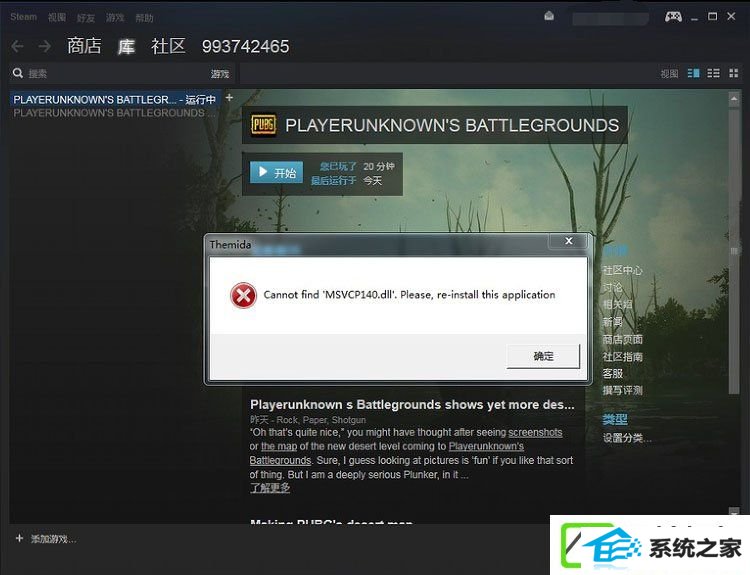This screenshot has width=750, height=575.
Task: Go to the 商店 tab
Action: tap(84, 46)
